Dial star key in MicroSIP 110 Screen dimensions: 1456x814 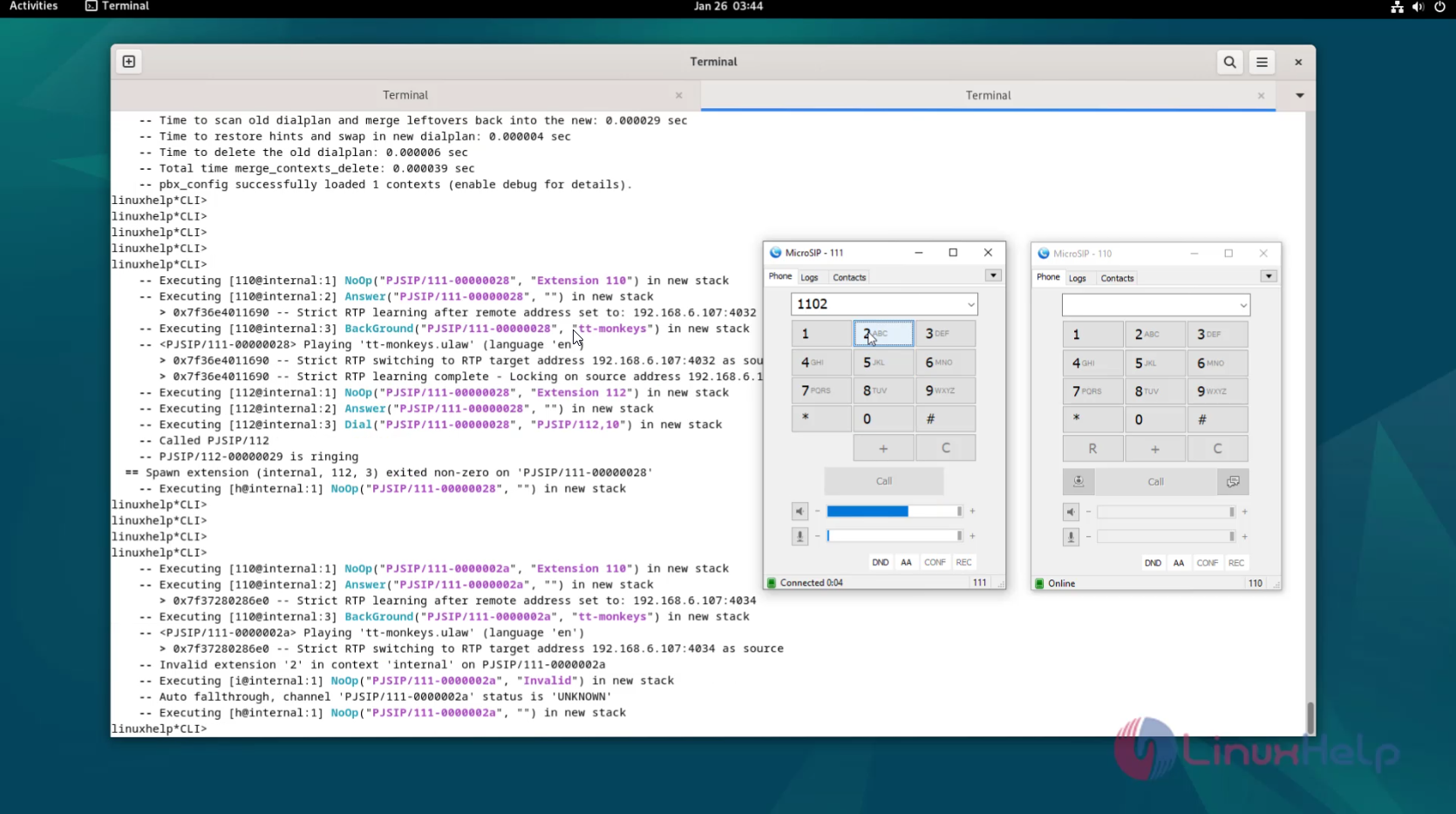point(1092,420)
